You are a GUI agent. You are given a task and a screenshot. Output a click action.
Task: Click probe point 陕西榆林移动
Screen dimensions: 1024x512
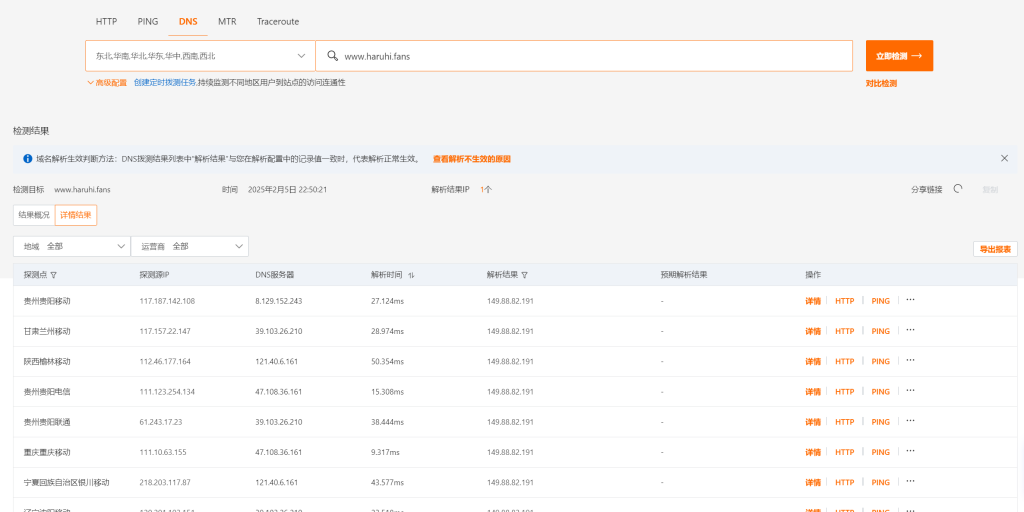click(x=47, y=361)
